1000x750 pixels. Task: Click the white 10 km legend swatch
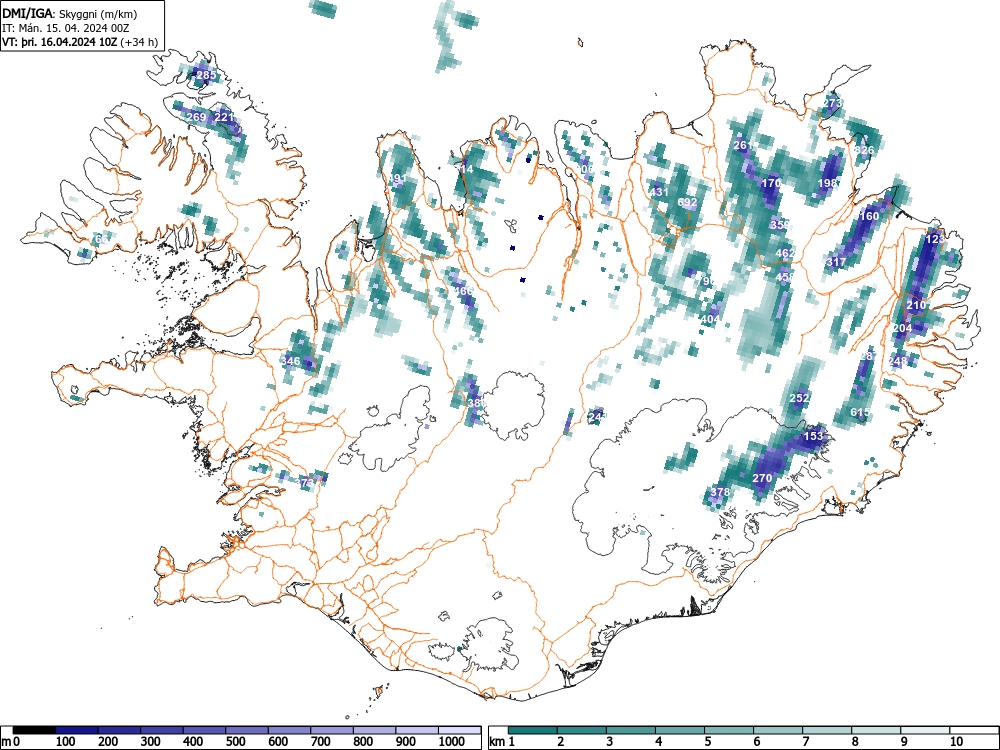coord(974,730)
